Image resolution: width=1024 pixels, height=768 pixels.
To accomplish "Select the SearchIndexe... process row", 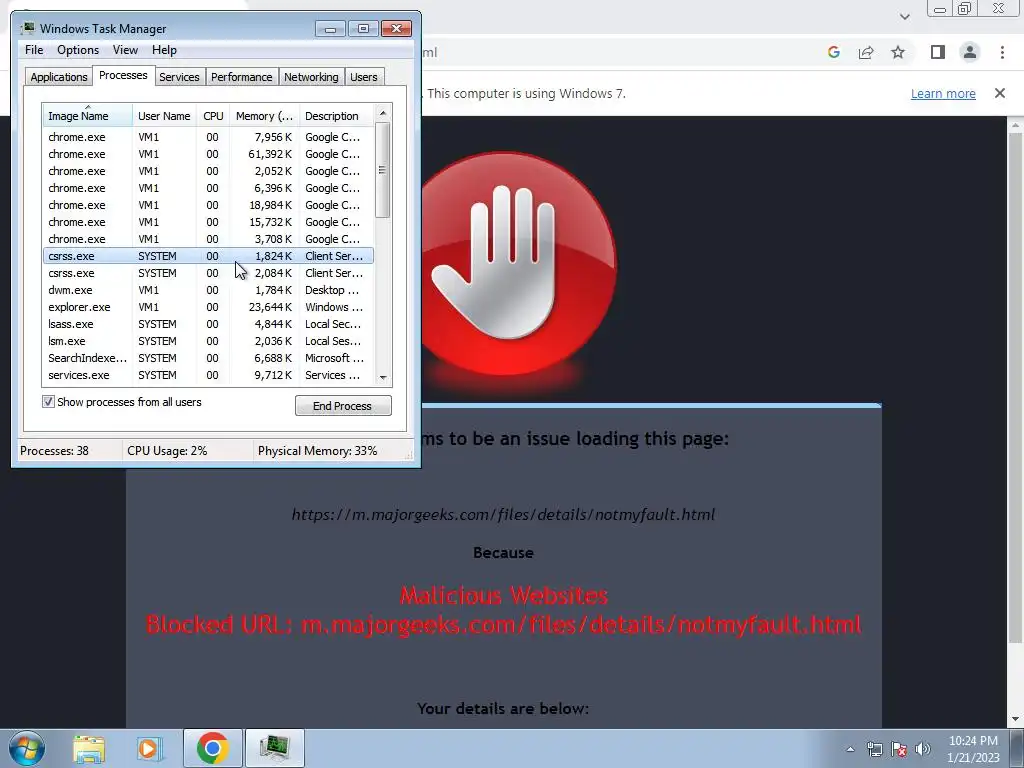I will pos(208,358).
